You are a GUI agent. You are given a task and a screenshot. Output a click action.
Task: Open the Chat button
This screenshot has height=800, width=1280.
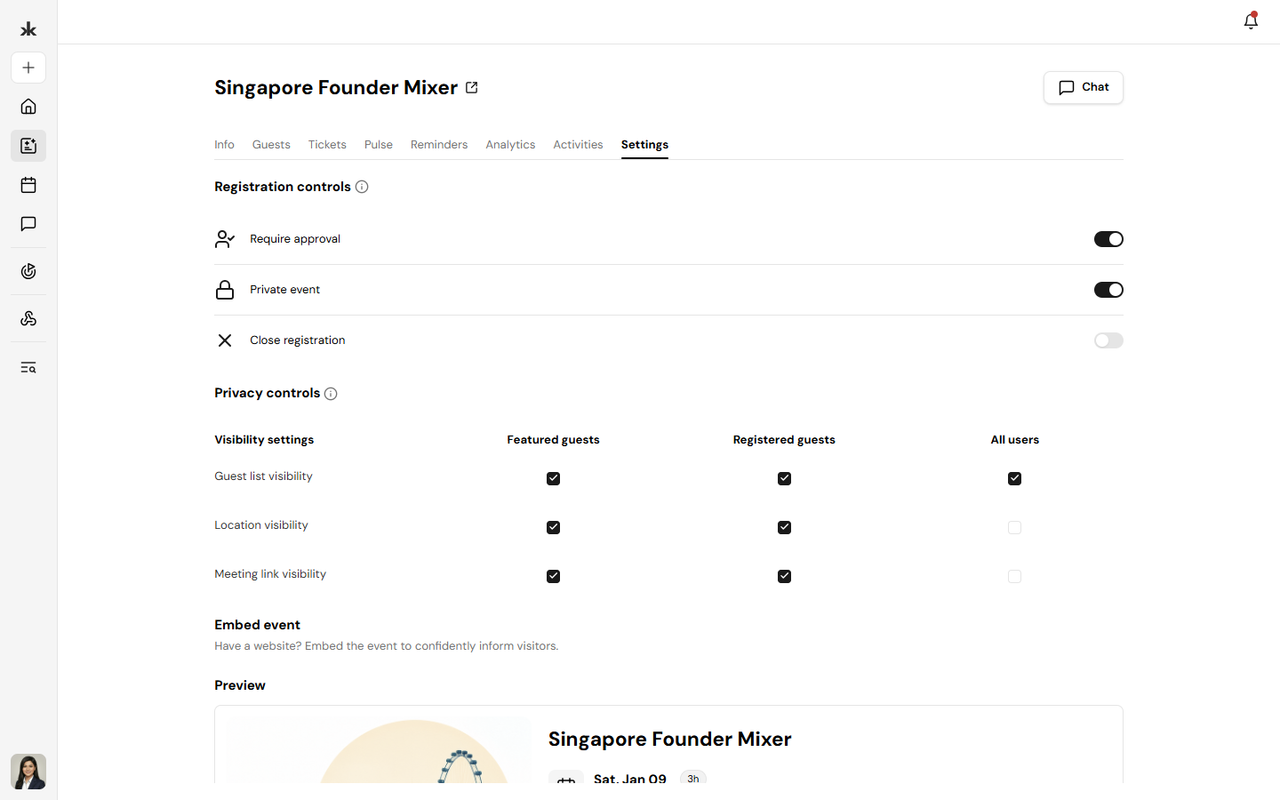coord(1083,88)
